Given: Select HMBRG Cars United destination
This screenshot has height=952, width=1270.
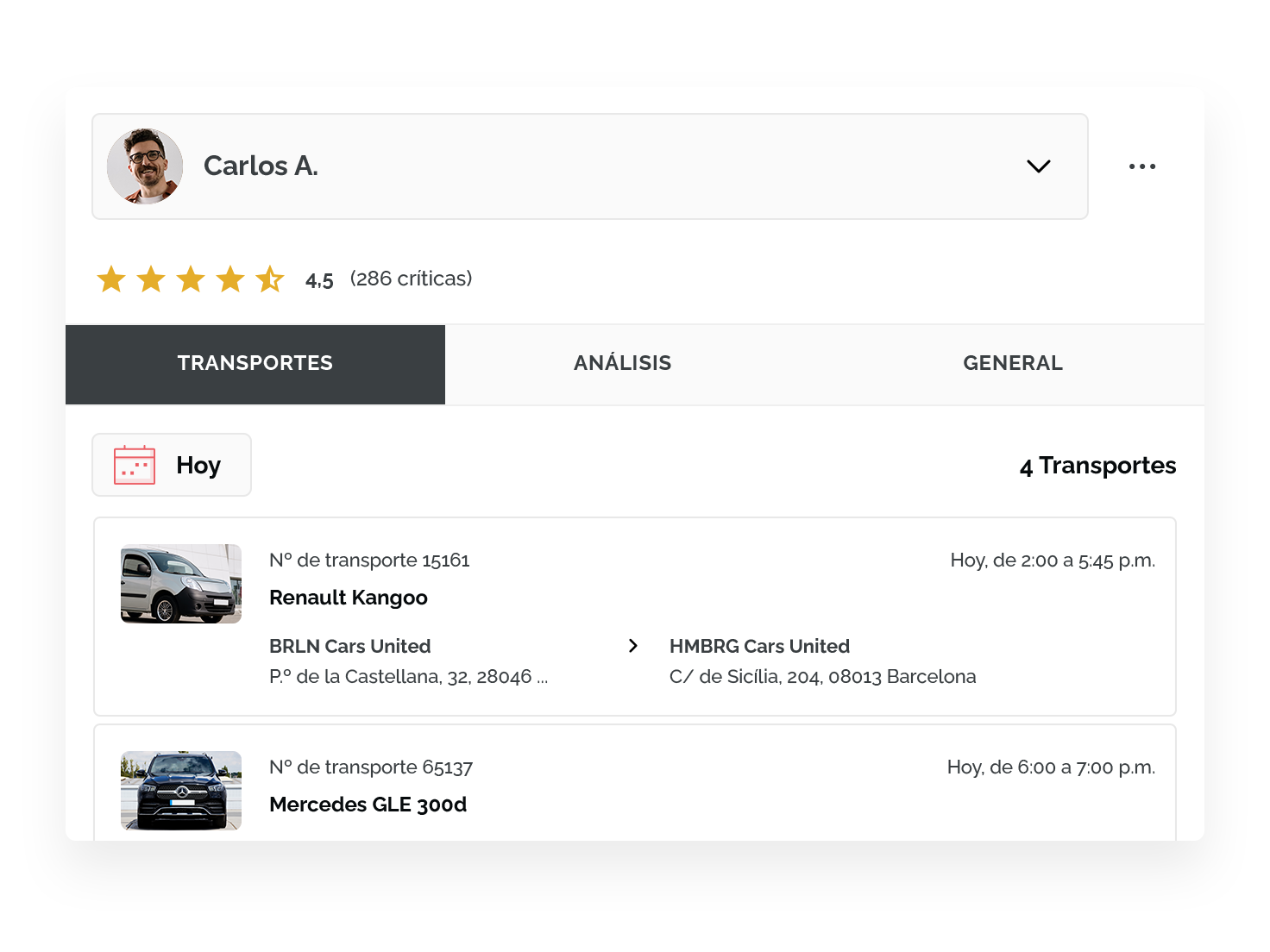Looking at the screenshot, I should point(759,646).
